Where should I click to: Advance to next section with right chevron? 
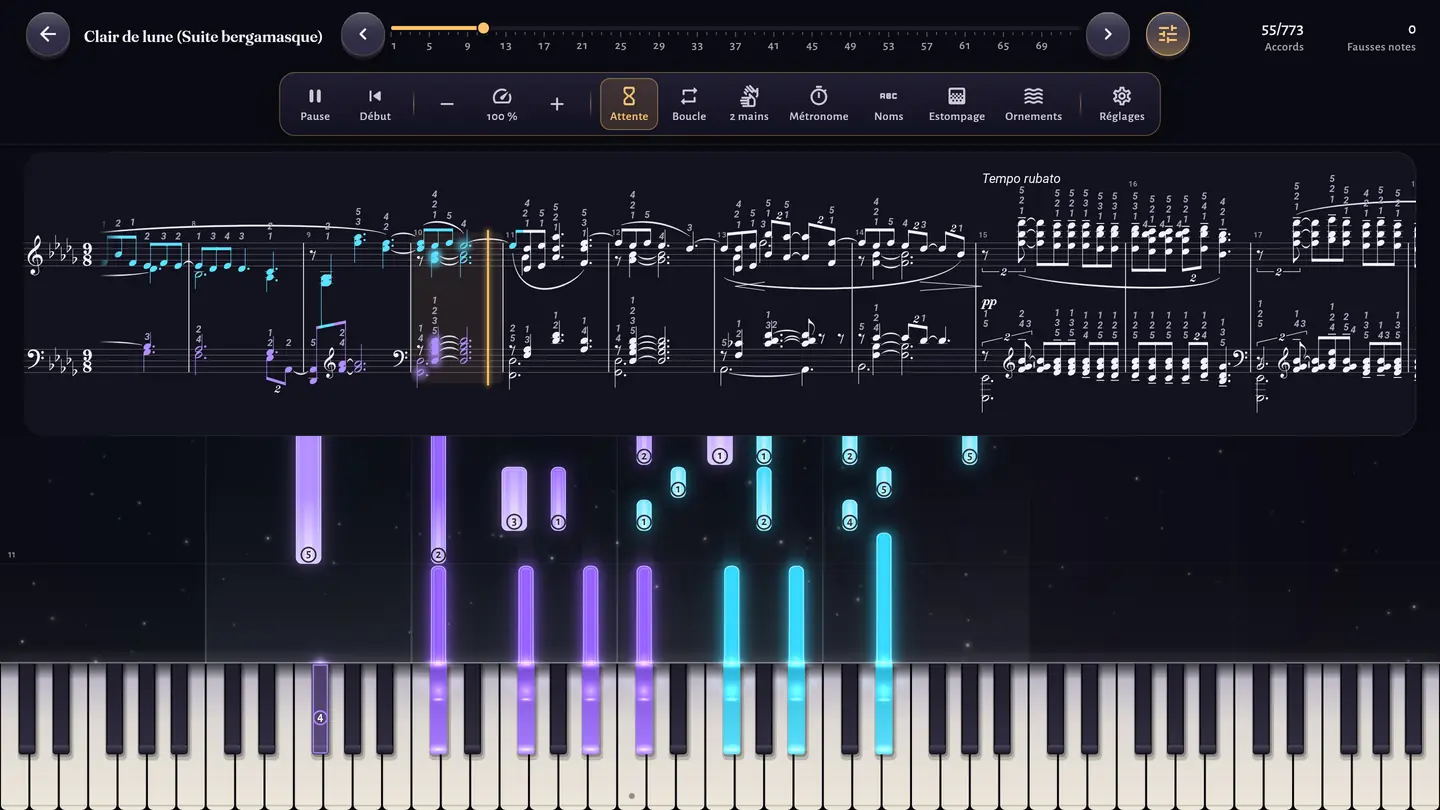(1108, 35)
